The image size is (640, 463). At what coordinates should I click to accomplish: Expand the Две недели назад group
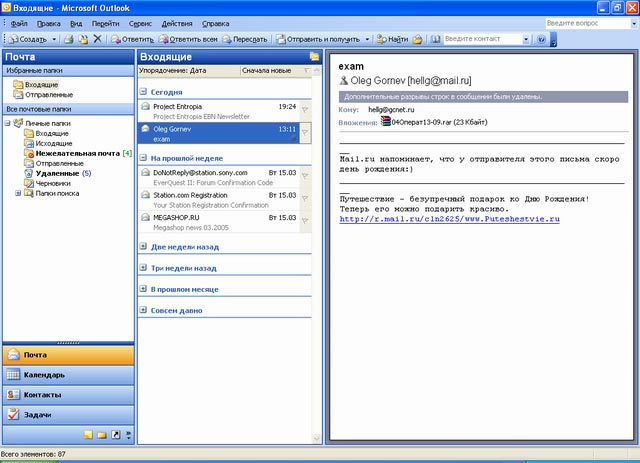(x=143, y=247)
